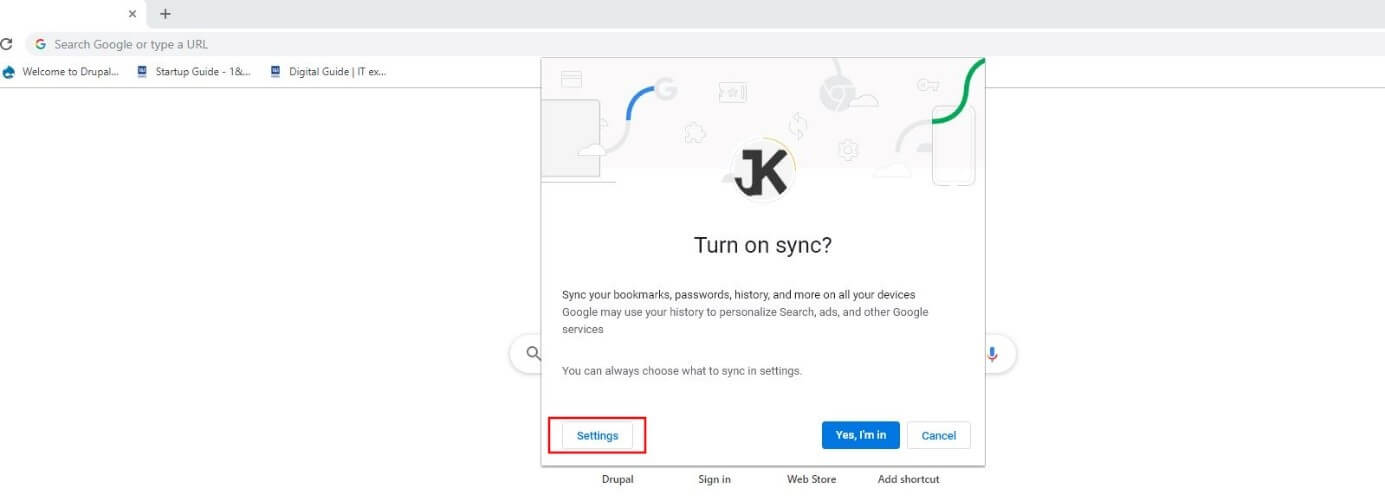1385x501 pixels.
Task: Open the Welcome to Drupal bookmark
Action: [x=61, y=72]
